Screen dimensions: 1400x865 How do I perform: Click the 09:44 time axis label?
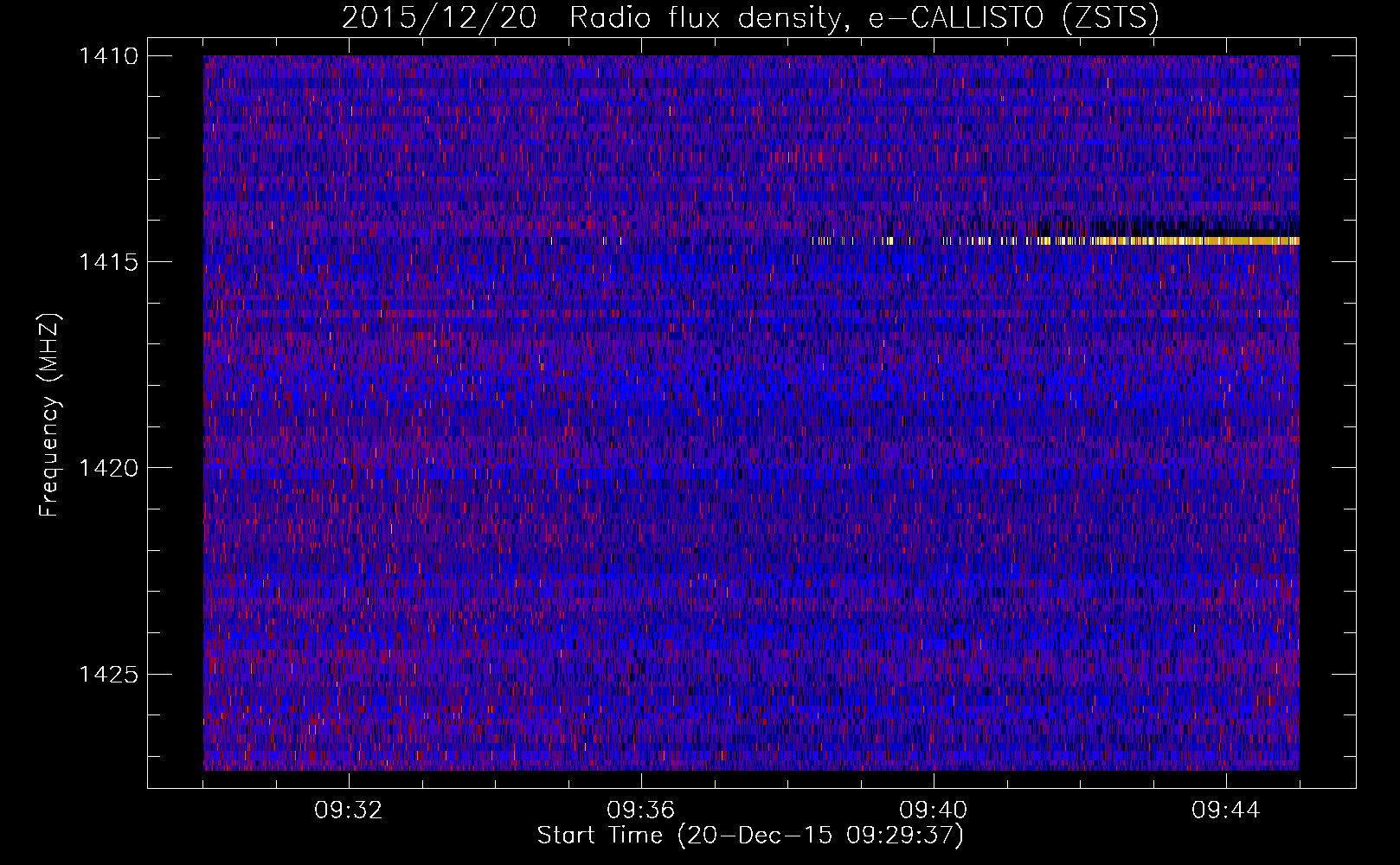(1226, 811)
